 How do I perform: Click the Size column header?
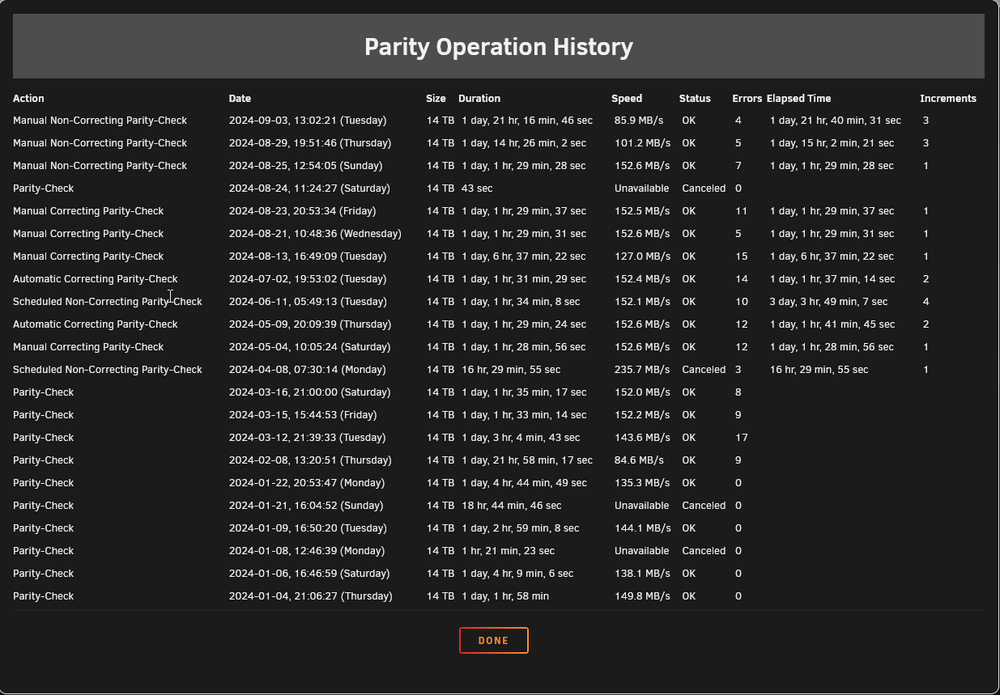tap(436, 98)
